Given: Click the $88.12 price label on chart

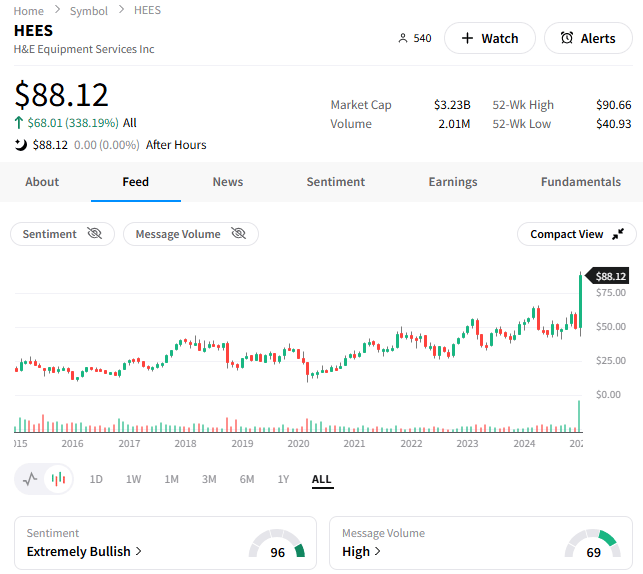Looking at the screenshot, I should (x=609, y=276).
